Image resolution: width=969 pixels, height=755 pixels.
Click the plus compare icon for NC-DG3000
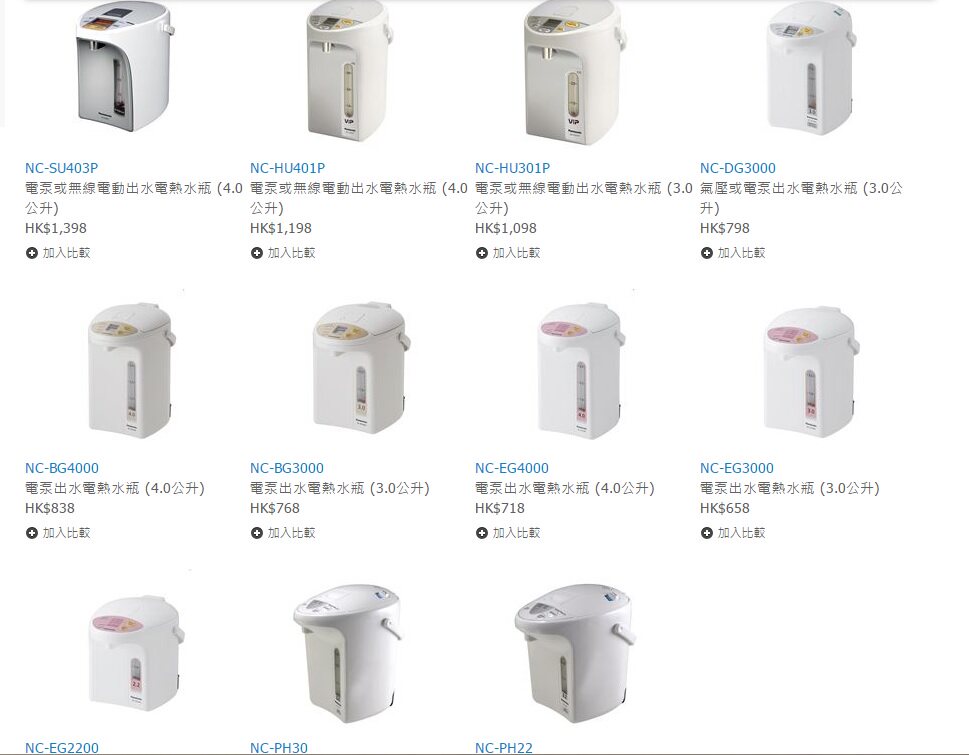click(706, 253)
